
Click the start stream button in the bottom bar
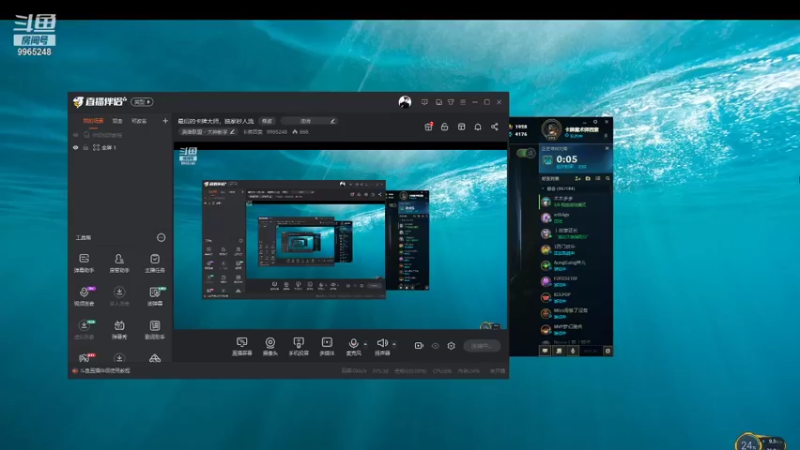click(x=482, y=346)
